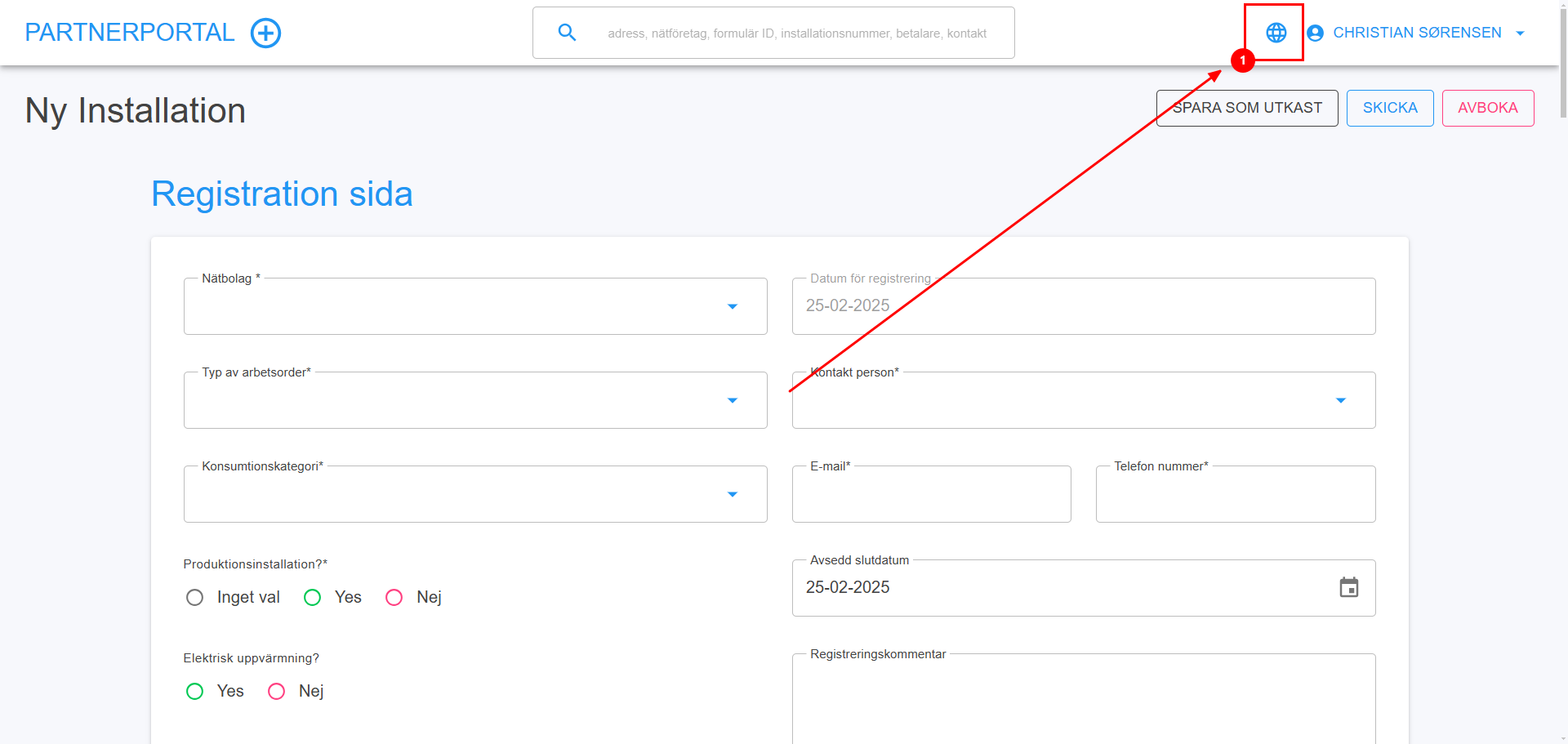Screen dimensions: 1568x744
Task: Expand the Konsumtionskategori dropdown
Action: [x=732, y=494]
